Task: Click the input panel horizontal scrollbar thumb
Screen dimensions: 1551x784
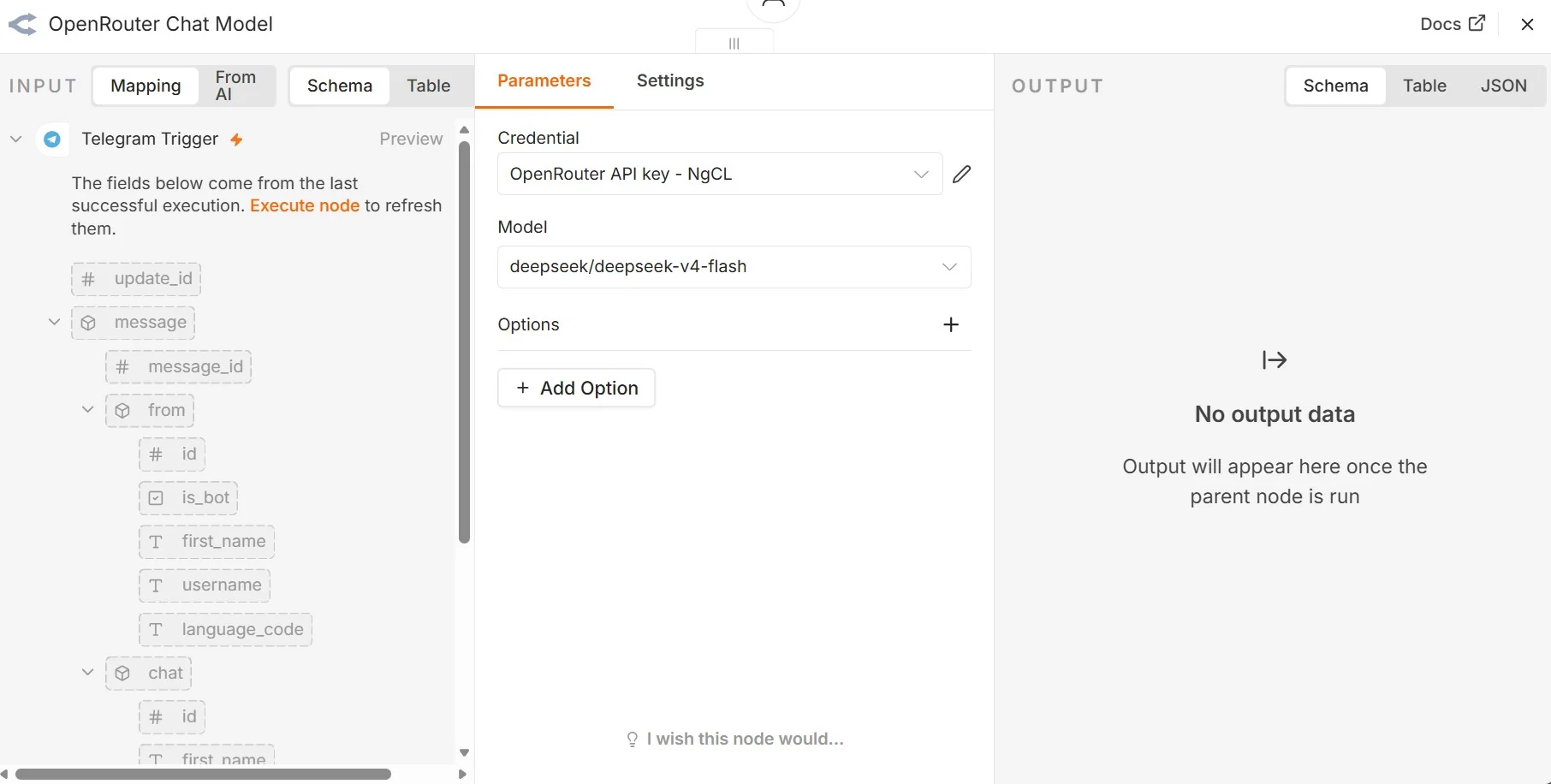Action: coord(204,775)
